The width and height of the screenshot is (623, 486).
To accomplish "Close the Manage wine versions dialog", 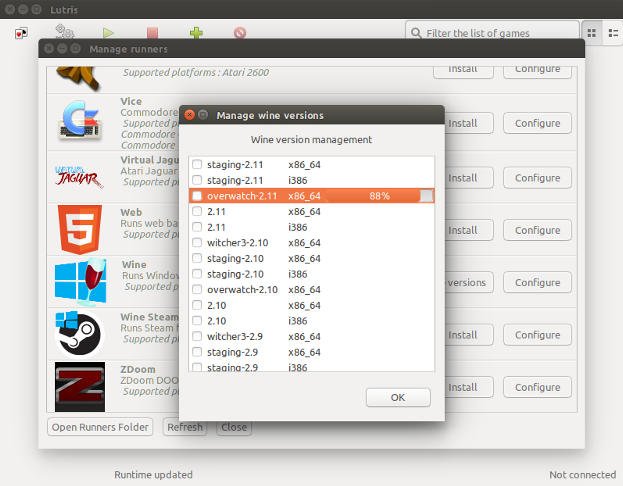I will pos(190,115).
